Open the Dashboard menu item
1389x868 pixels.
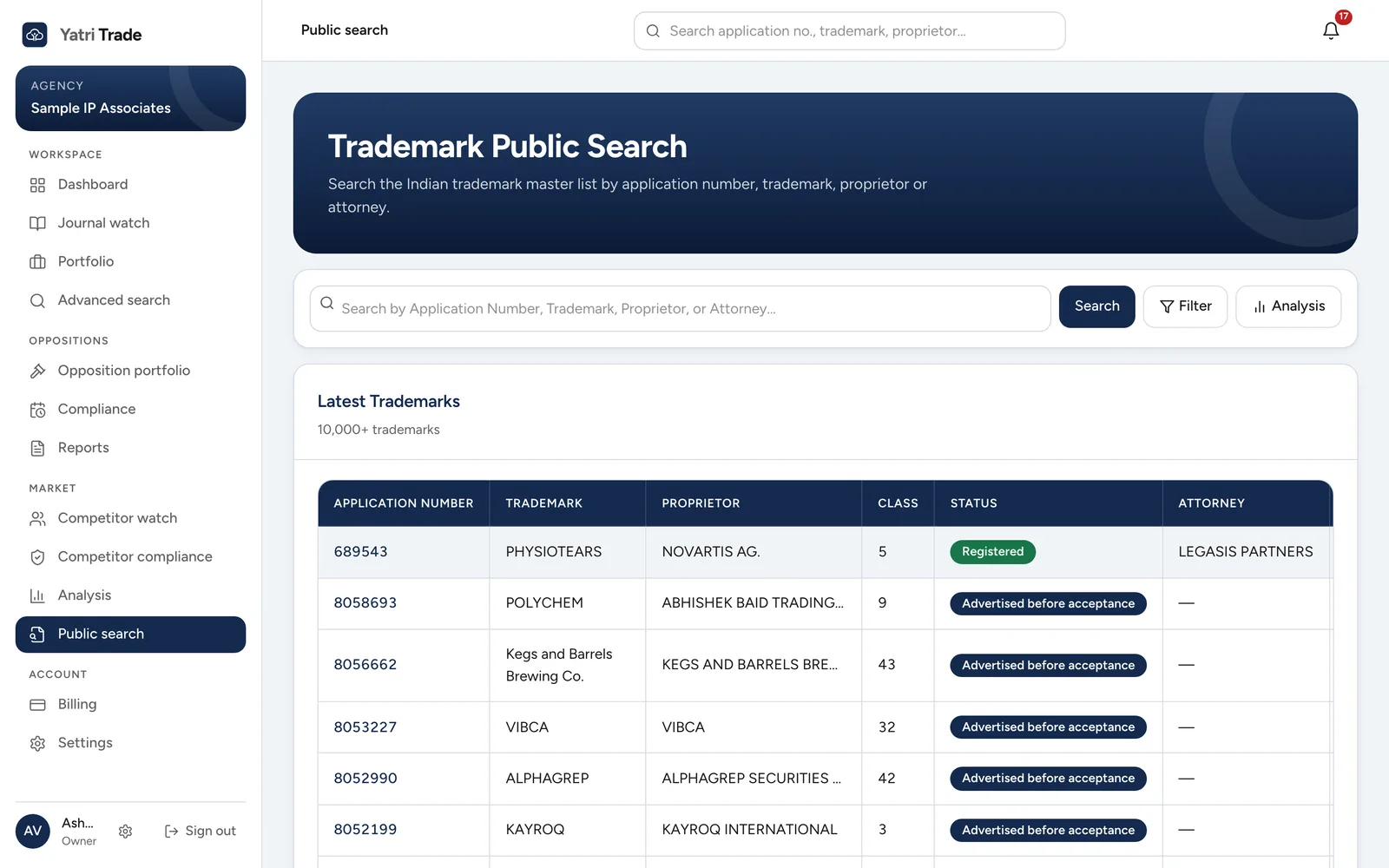tap(130, 185)
